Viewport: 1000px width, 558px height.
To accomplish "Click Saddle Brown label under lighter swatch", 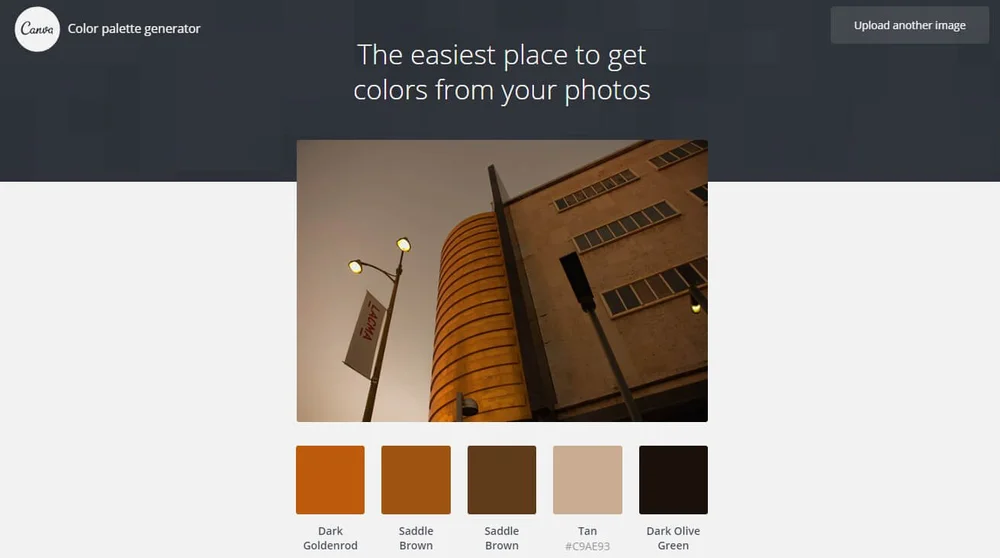I will pyautogui.click(x=416, y=538).
